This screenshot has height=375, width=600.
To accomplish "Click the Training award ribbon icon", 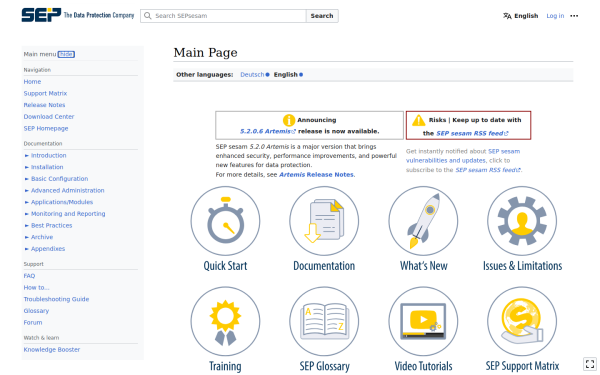I will click(225, 321).
